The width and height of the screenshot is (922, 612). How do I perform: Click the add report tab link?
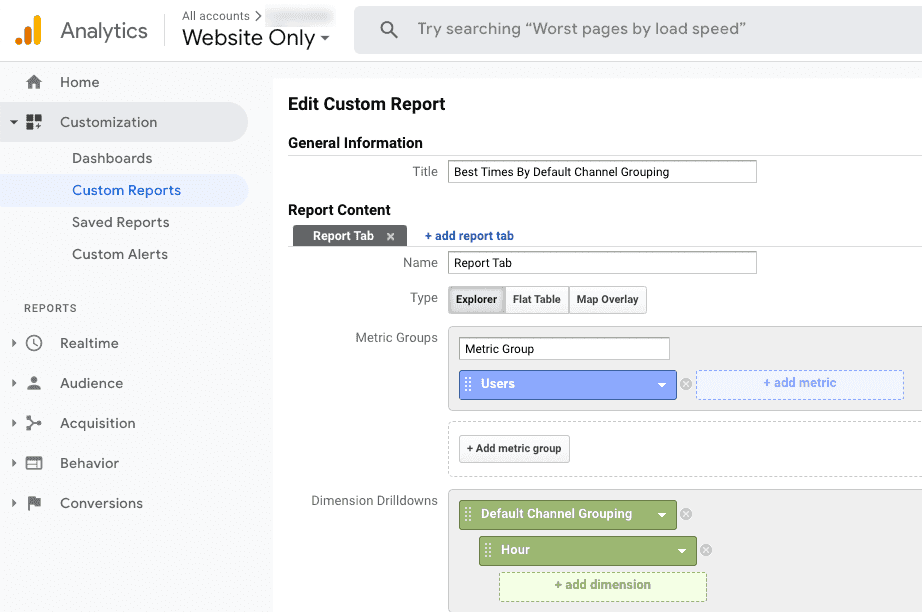469,236
